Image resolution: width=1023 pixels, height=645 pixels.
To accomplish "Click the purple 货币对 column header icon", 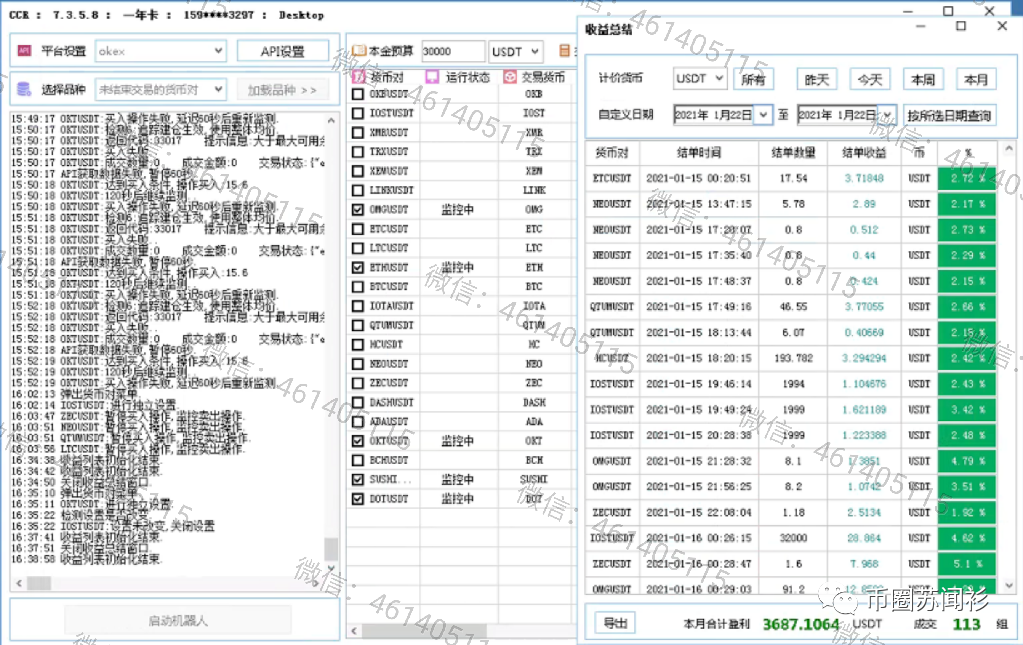I will 358,76.
